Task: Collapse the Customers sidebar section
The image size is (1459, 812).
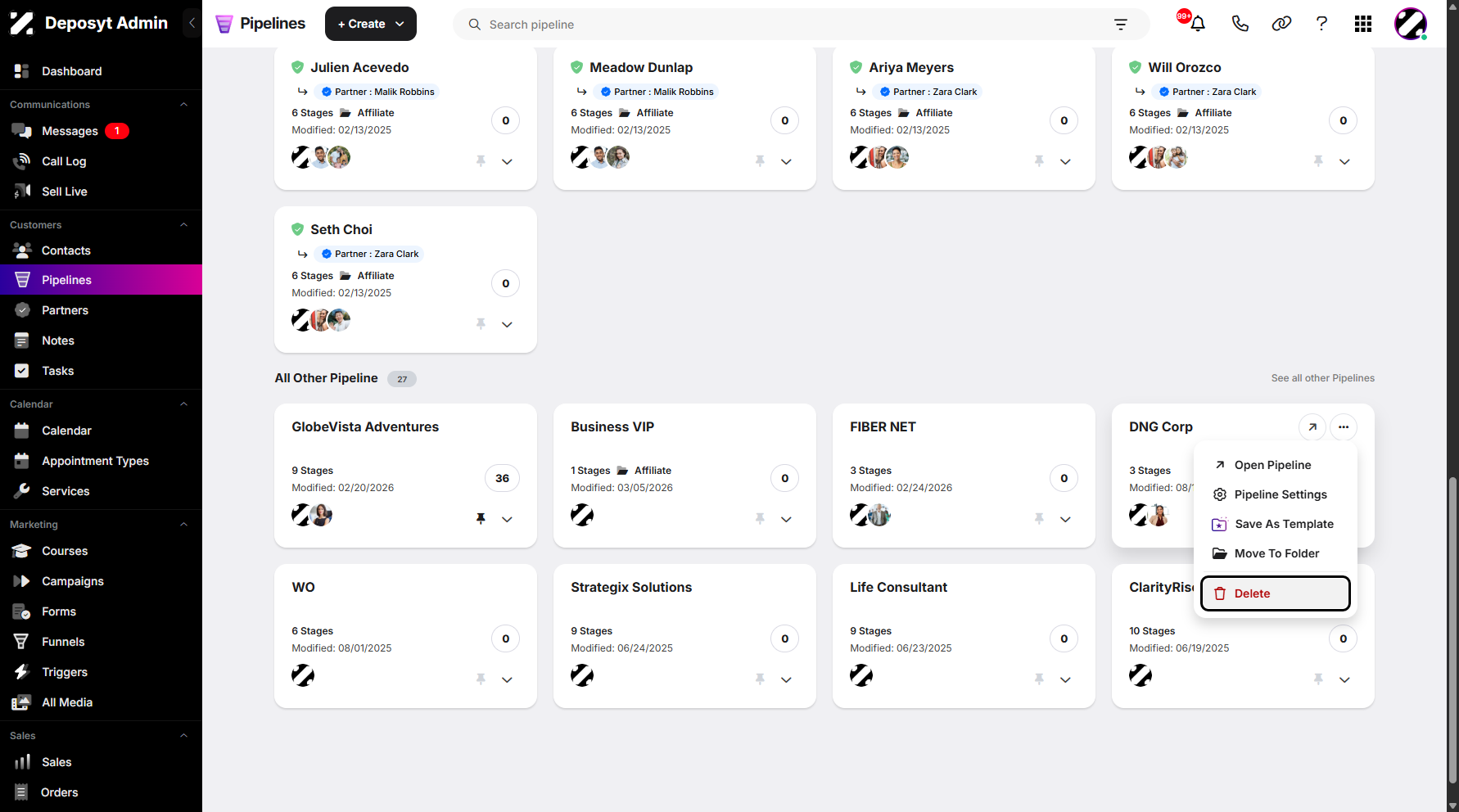Action: pos(183,225)
